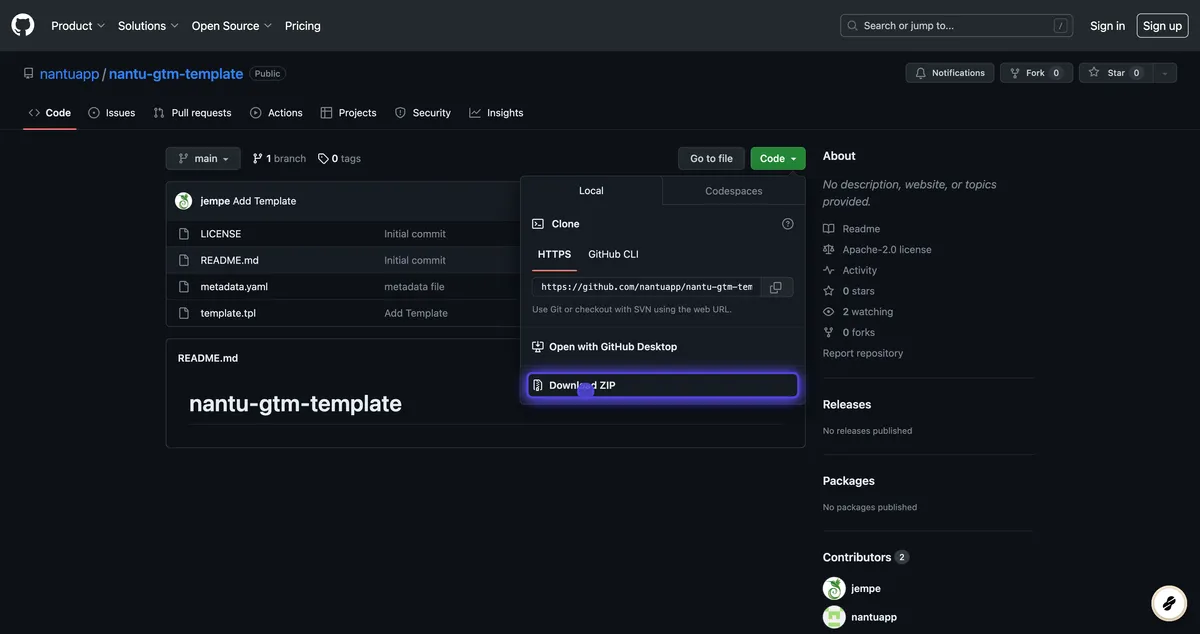Open the Report repository link
1200x634 pixels.
(x=863, y=353)
